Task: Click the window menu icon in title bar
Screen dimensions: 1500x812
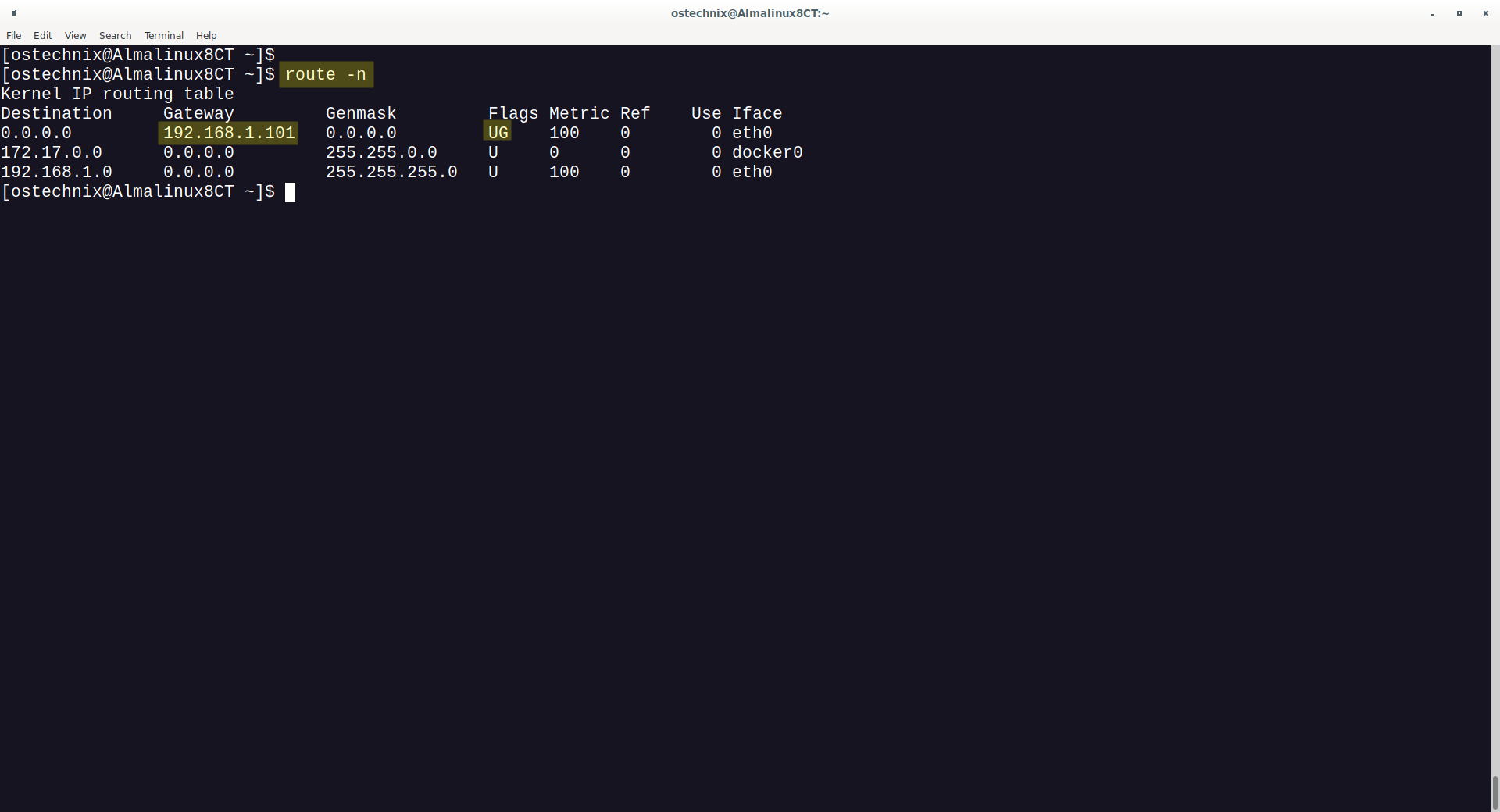Action: tap(14, 13)
